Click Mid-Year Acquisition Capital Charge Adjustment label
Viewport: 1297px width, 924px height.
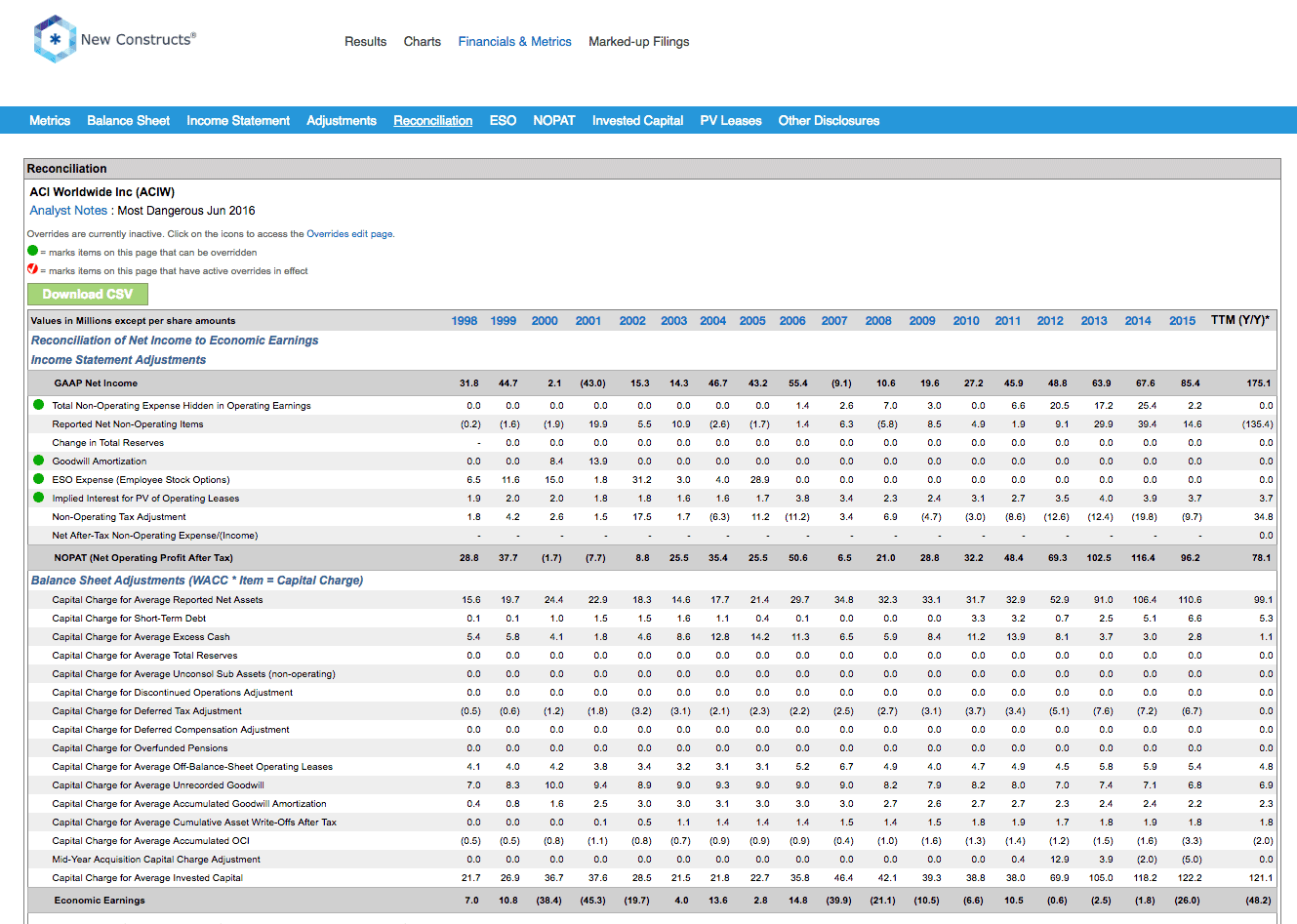point(156,860)
